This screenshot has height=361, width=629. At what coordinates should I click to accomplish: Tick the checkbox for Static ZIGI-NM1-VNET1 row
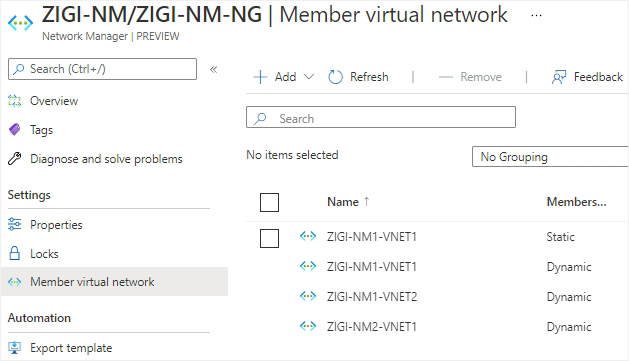tap(269, 238)
